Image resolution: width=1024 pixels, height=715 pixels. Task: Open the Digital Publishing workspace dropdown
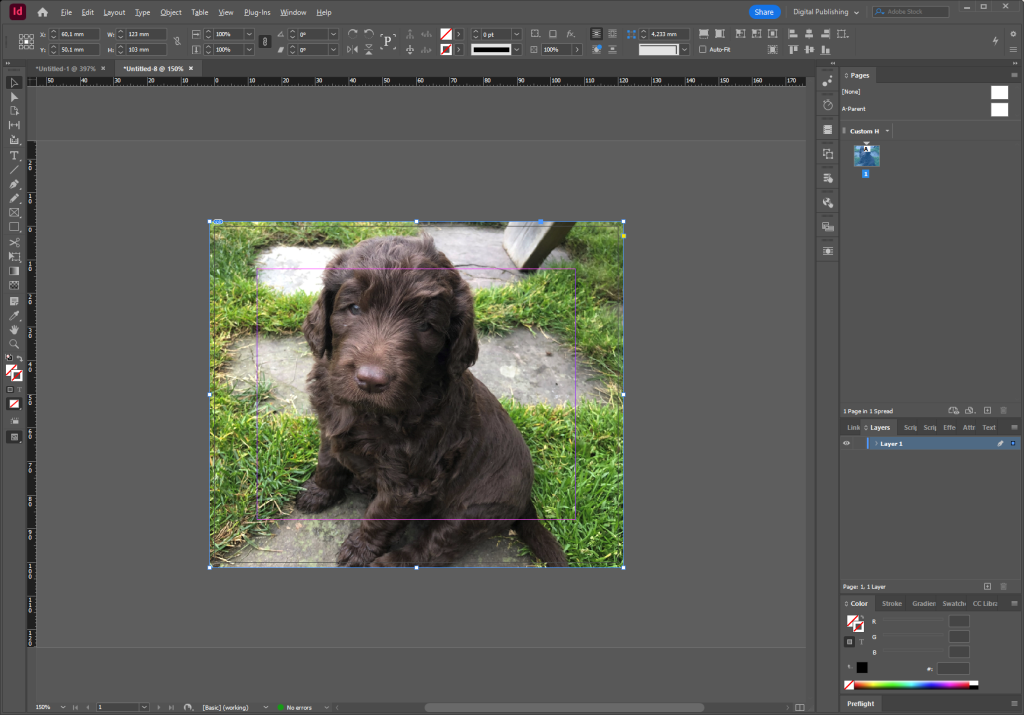(x=826, y=12)
